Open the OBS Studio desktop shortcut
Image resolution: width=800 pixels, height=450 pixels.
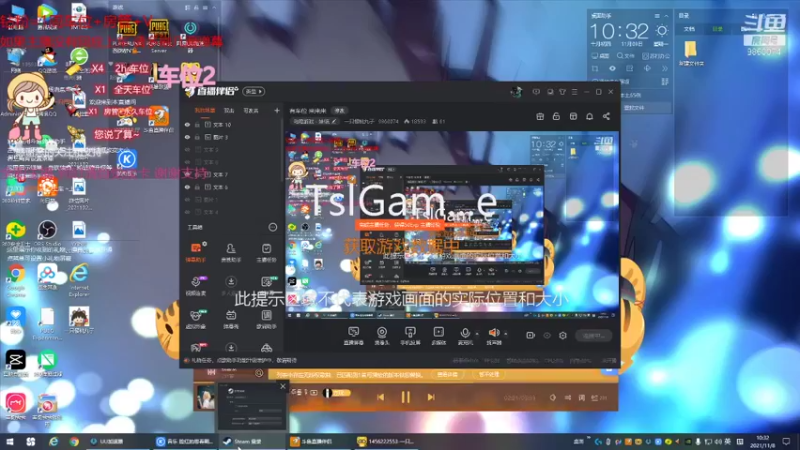[x=47, y=234]
